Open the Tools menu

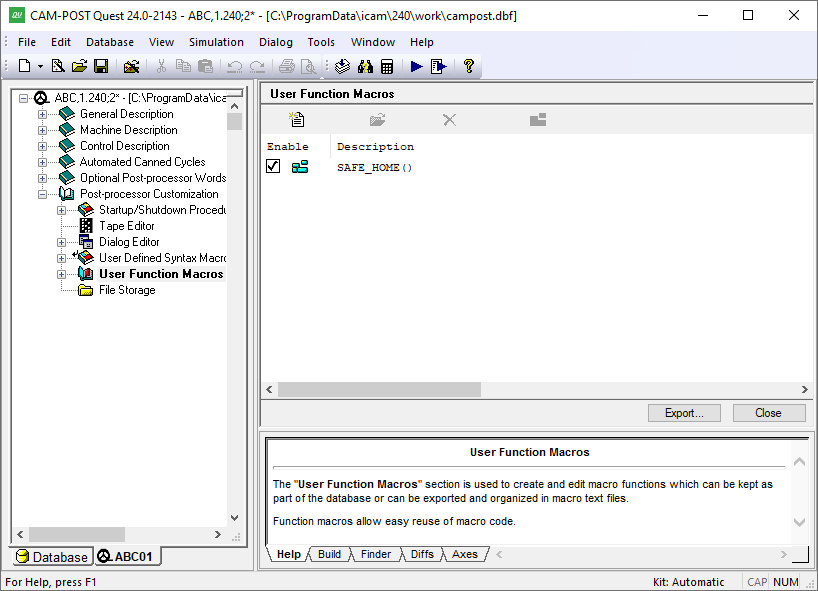point(321,42)
